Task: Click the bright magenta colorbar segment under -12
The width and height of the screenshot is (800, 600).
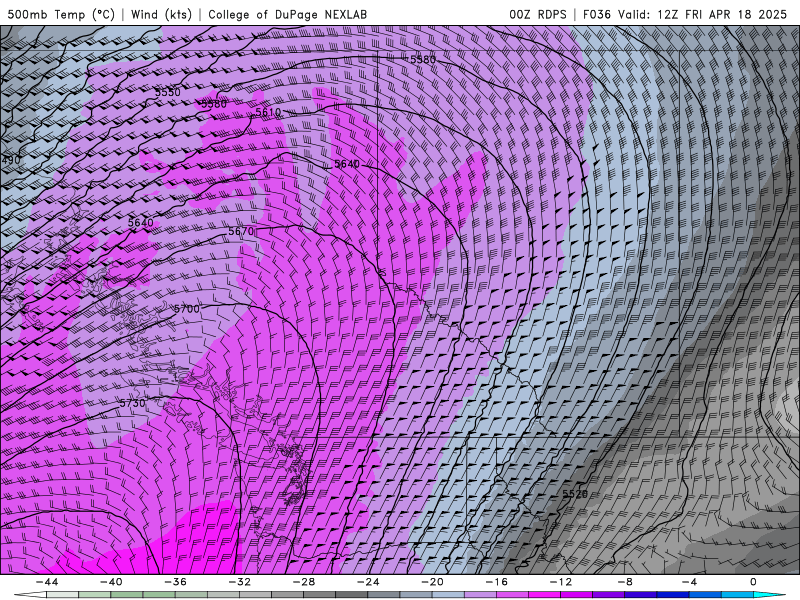Action: 545,595
